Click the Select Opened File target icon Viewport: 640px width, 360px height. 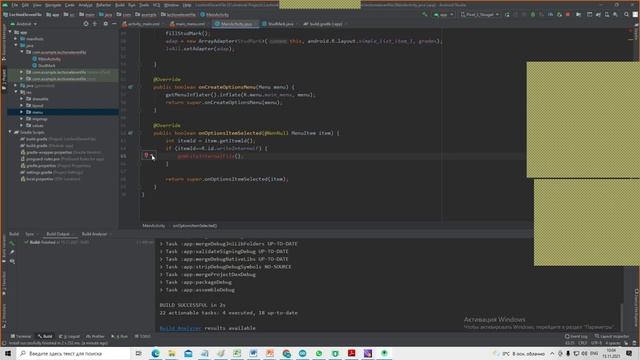[x=86, y=24]
